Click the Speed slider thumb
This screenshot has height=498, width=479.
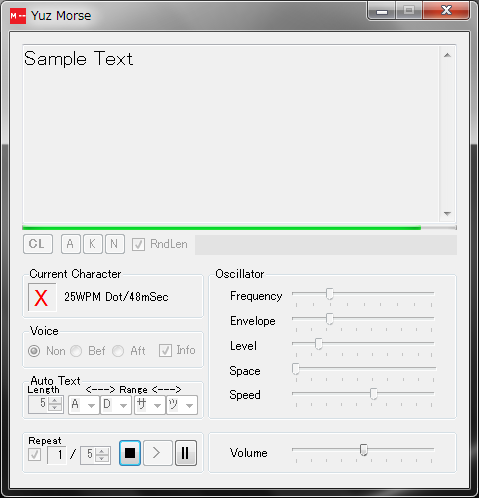374,394
